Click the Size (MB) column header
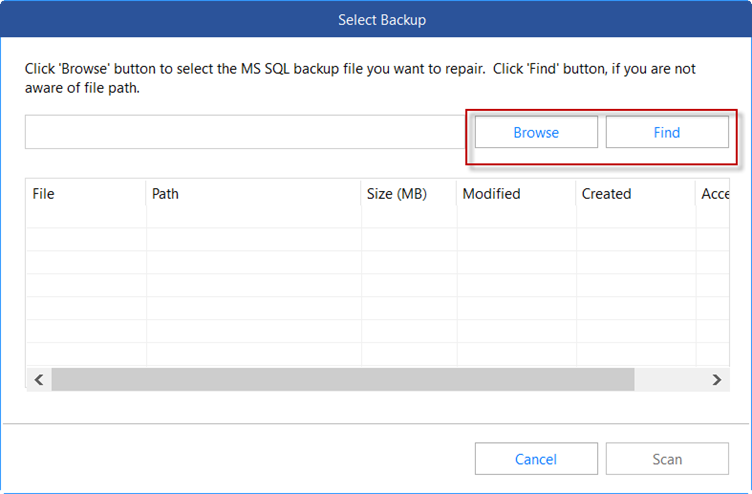The height and width of the screenshot is (494, 752). click(x=409, y=194)
